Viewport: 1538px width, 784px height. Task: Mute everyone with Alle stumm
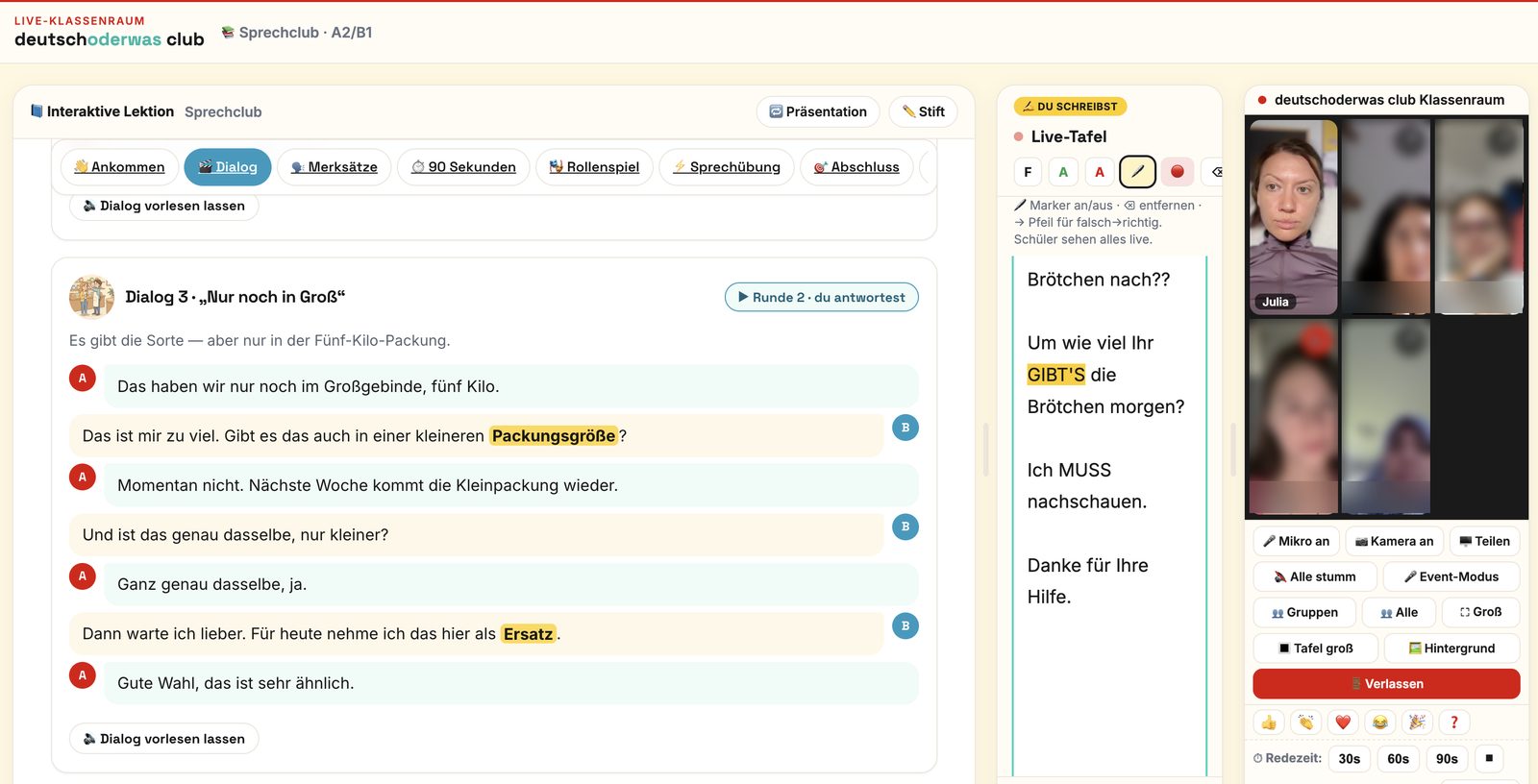[1314, 576]
